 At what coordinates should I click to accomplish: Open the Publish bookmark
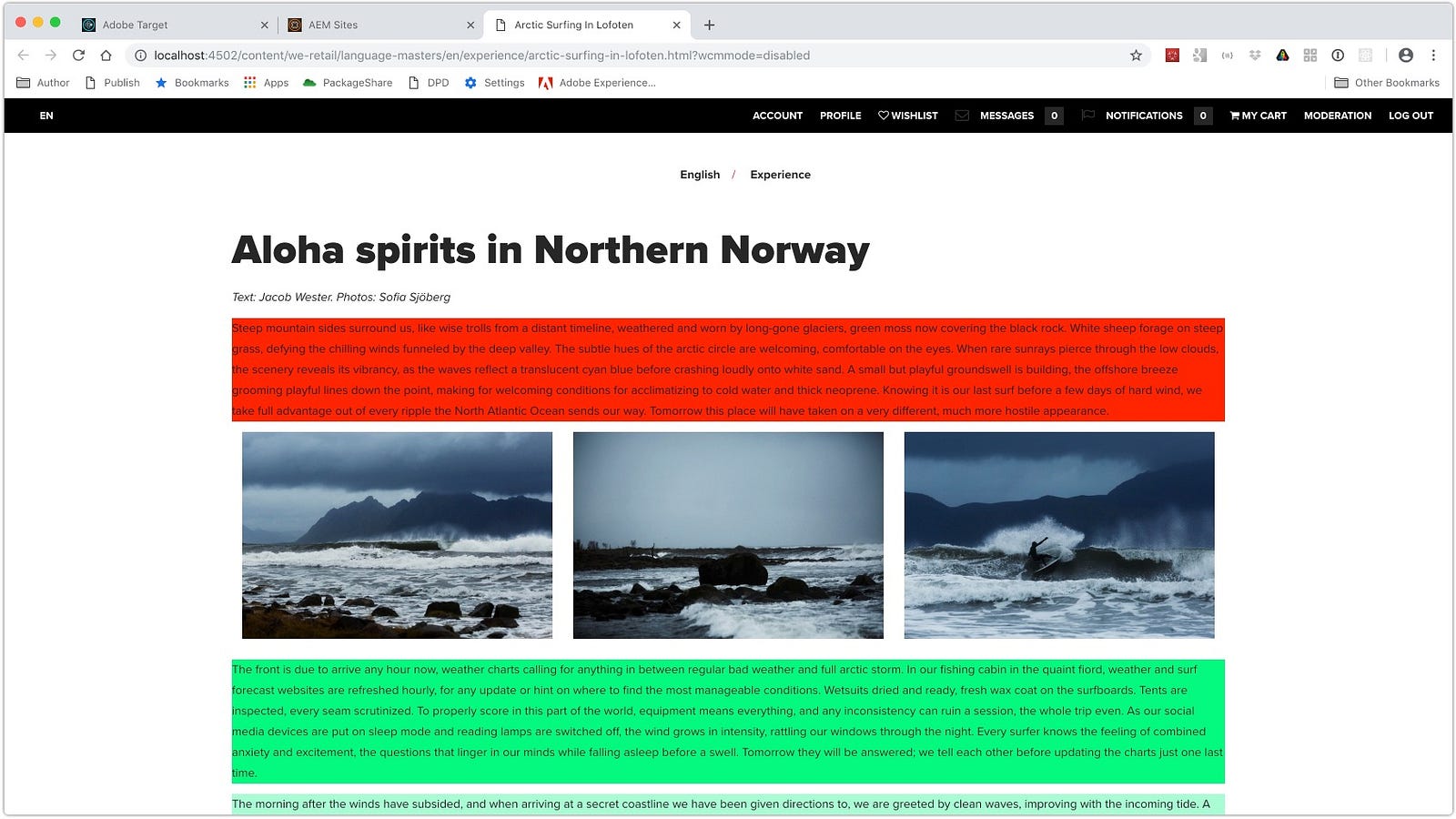click(x=112, y=83)
